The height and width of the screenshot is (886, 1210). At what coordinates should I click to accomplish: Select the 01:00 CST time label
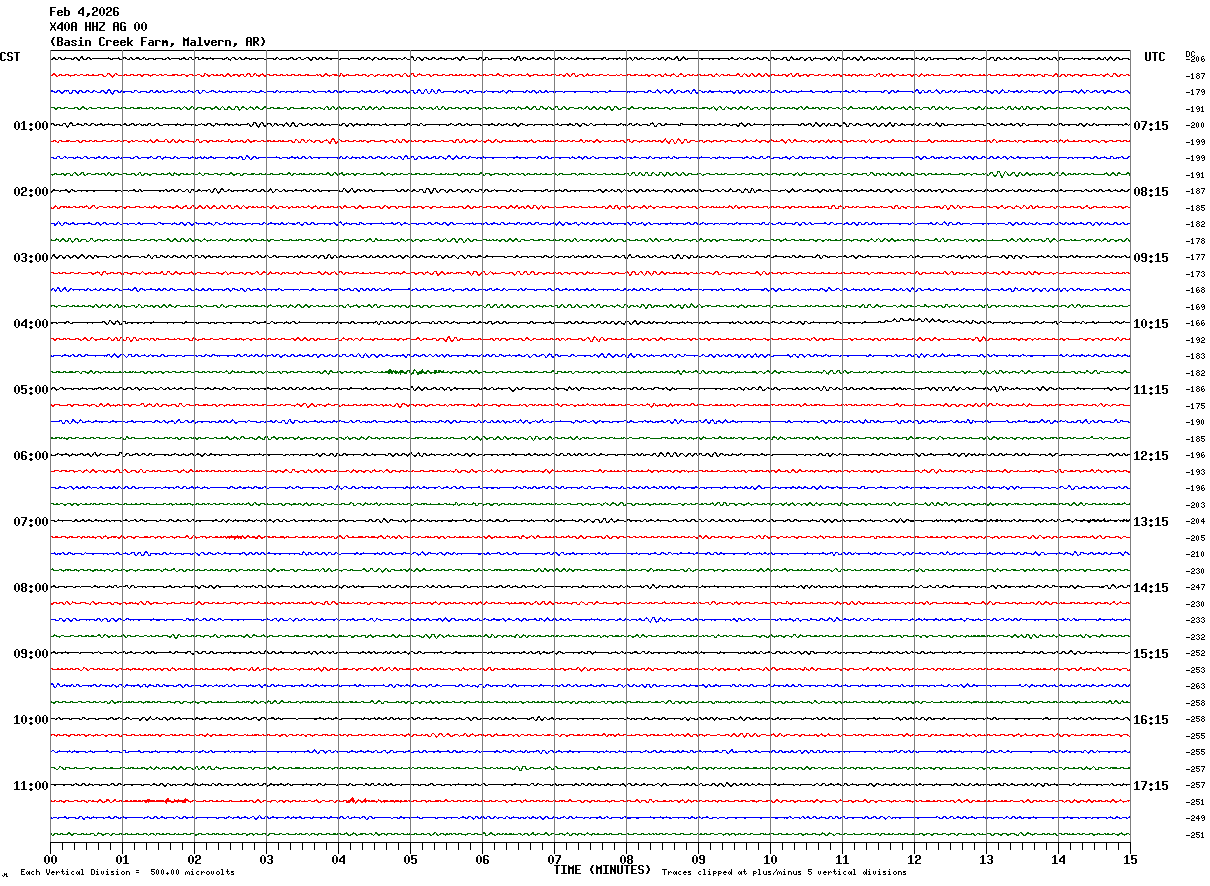(x=31, y=126)
